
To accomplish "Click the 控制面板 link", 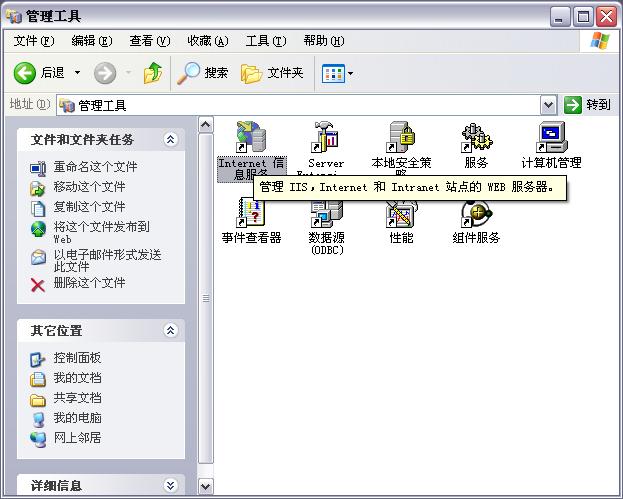I will tap(77, 358).
